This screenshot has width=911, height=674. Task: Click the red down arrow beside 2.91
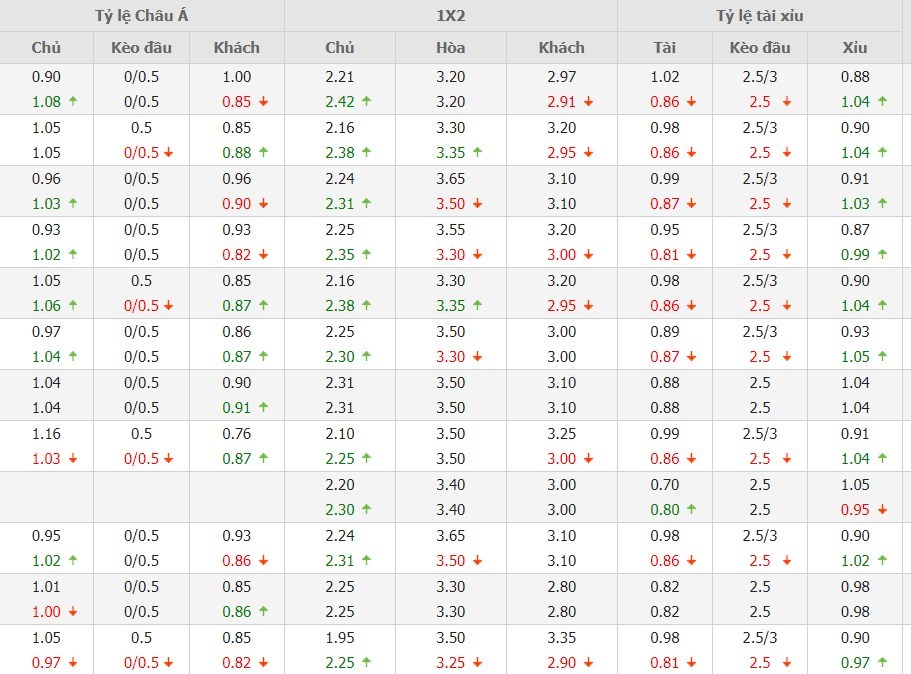pyautogui.click(x=589, y=102)
